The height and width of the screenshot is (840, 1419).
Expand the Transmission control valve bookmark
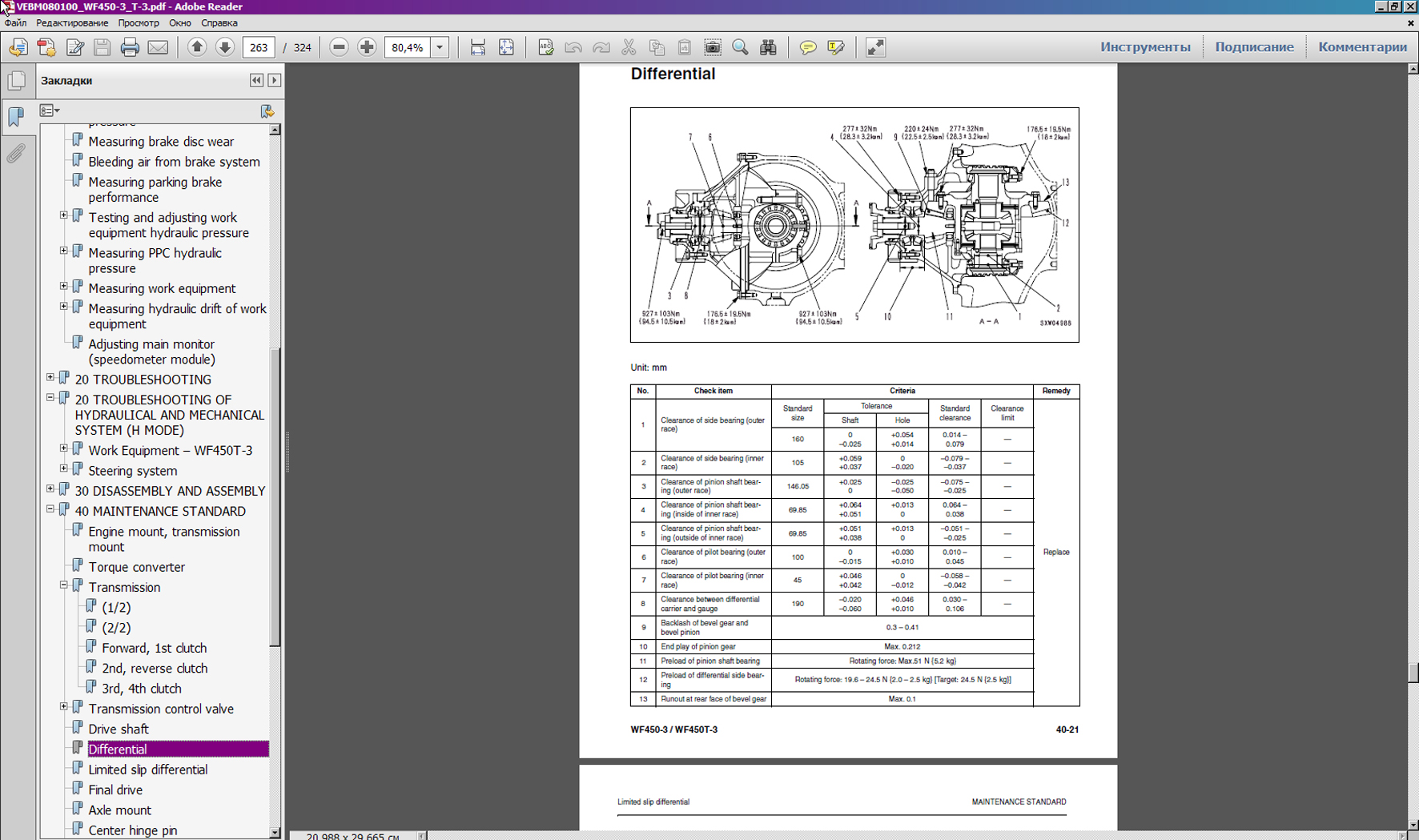(64, 706)
